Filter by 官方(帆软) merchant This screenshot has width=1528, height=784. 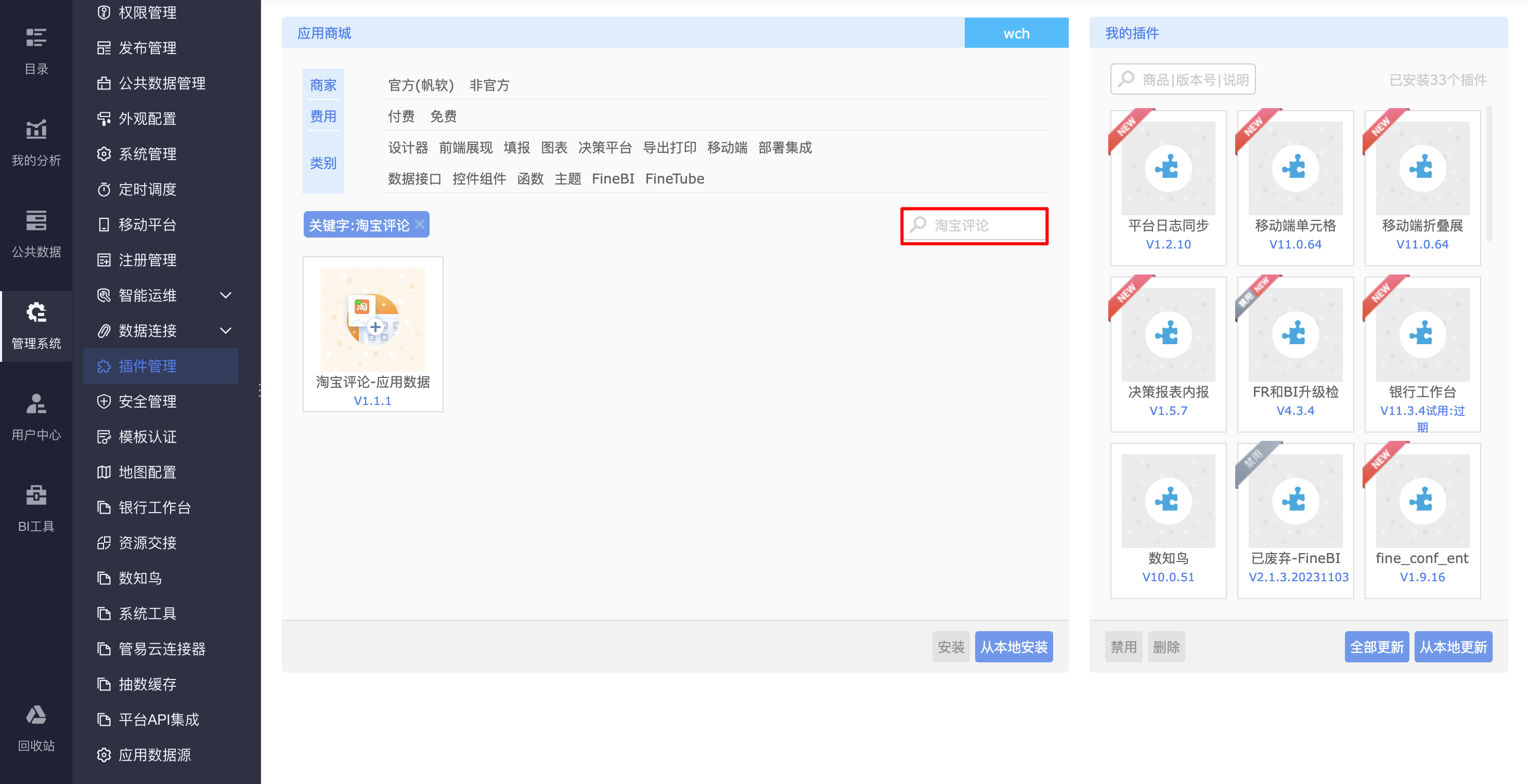pyautogui.click(x=421, y=85)
